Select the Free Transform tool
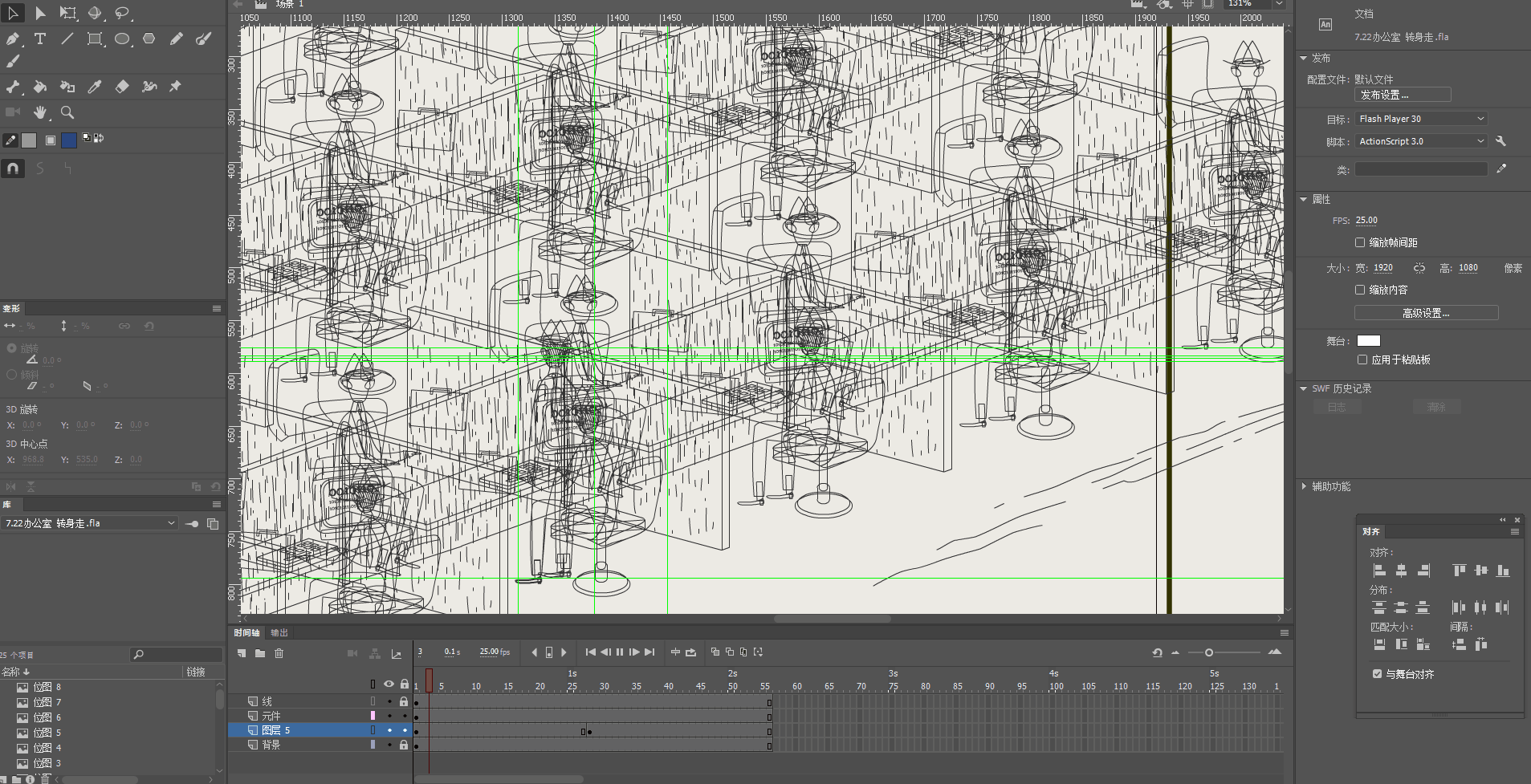The width and height of the screenshot is (1531, 784). click(68, 13)
